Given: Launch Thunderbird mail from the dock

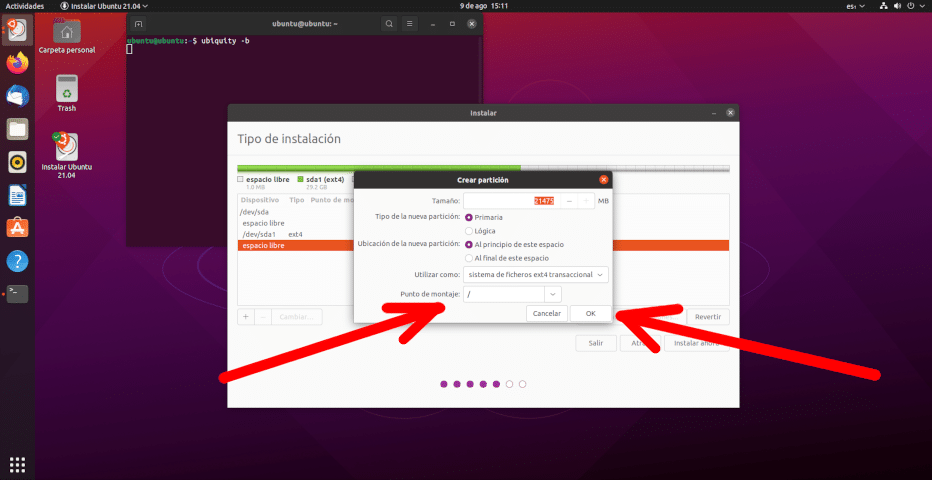Looking at the screenshot, I should [17, 96].
